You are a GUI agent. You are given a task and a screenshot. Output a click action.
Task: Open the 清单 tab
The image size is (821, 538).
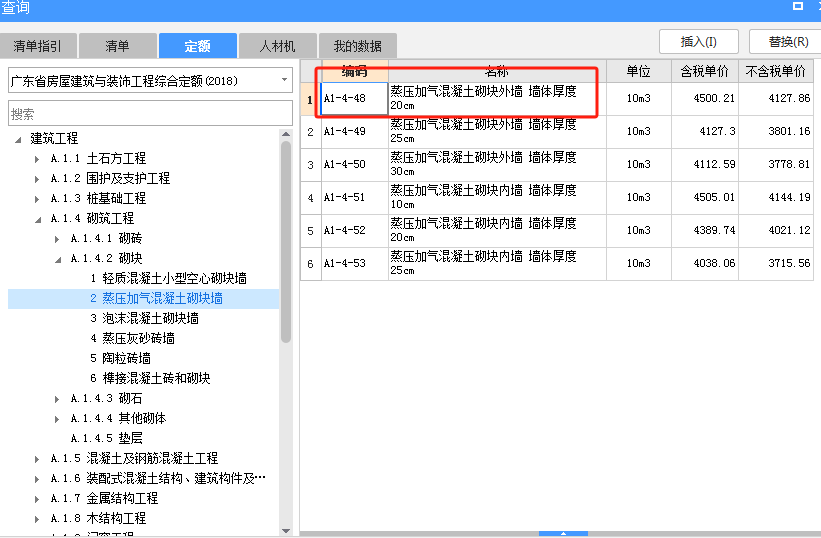click(117, 46)
